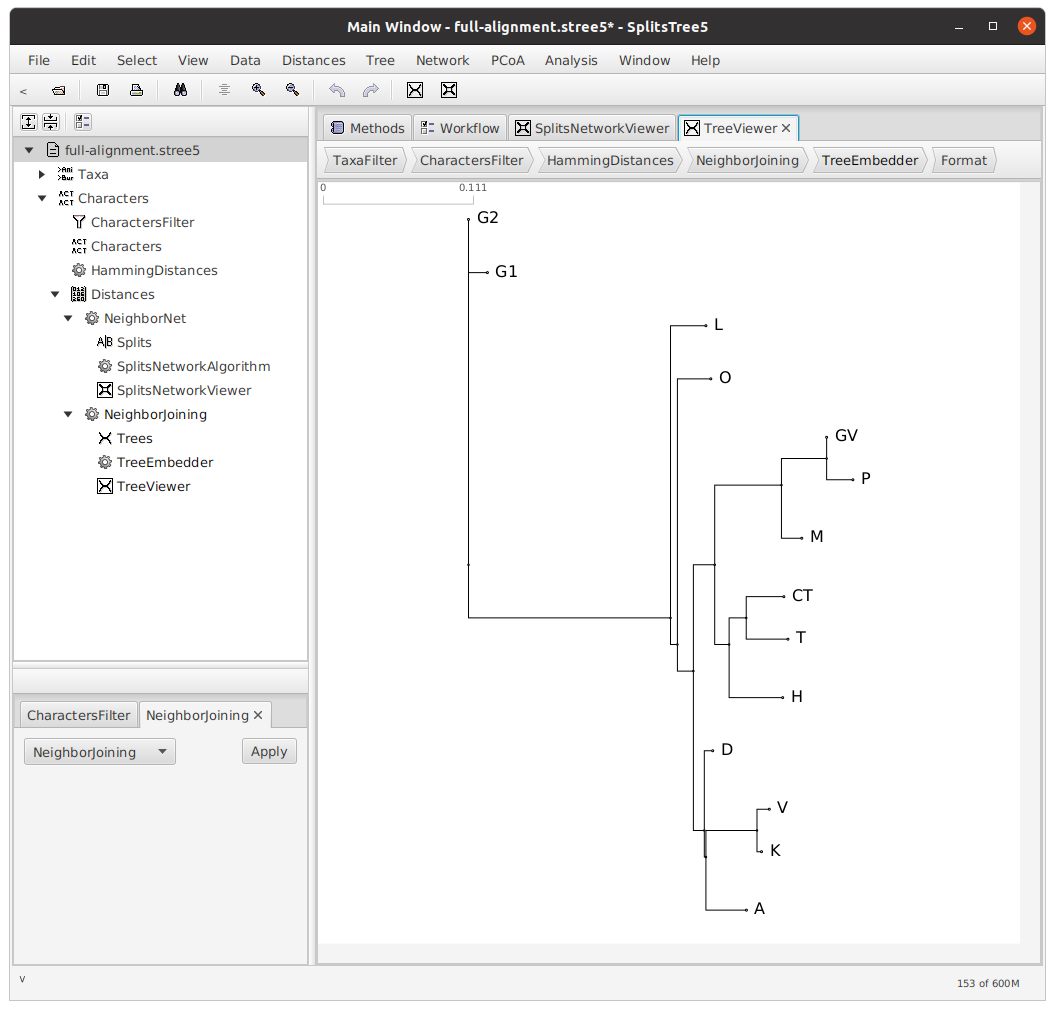
Task: Expand the Taxa tree node
Action: pyautogui.click(x=42, y=175)
